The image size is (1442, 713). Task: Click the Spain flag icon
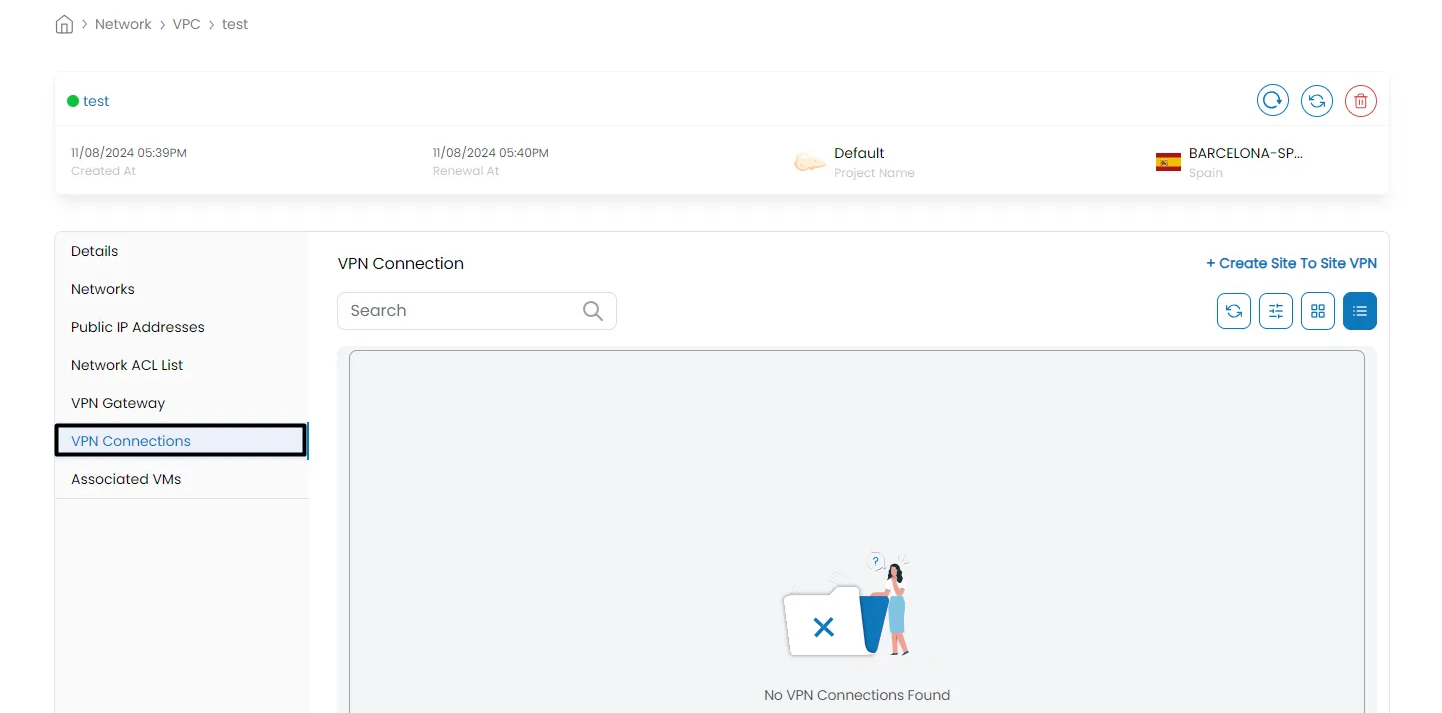coord(1167,162)
